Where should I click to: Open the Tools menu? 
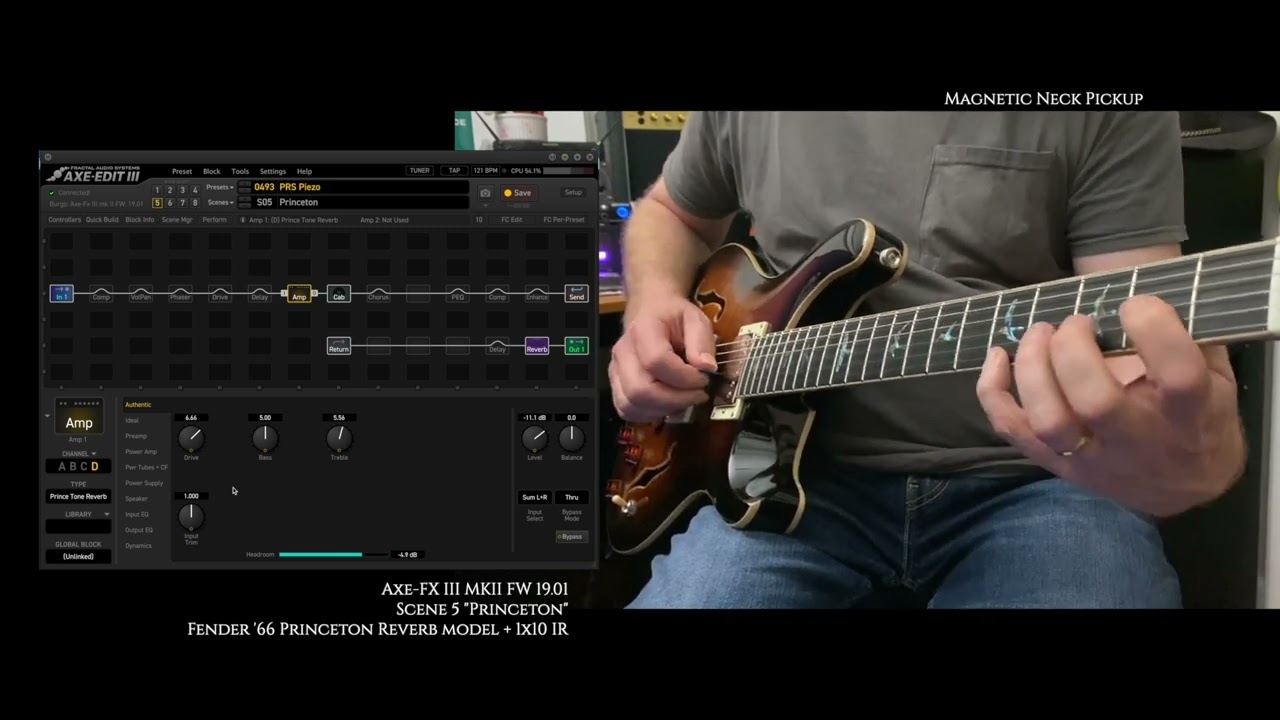240,171
